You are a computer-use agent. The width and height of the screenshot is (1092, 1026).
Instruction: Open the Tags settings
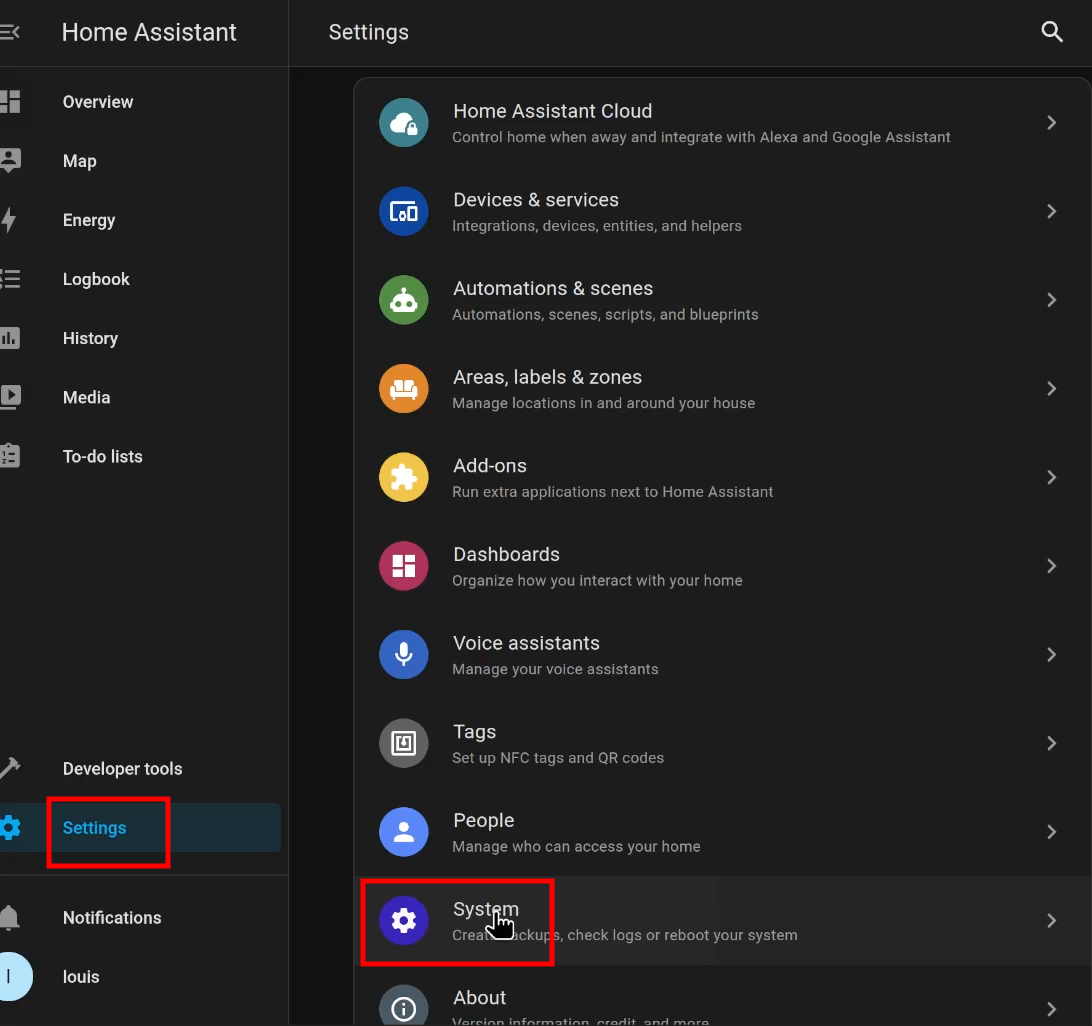722,743
